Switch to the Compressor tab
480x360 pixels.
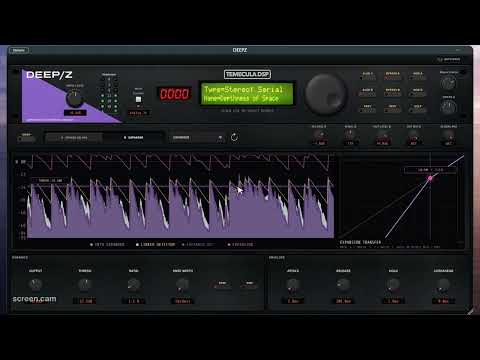[74, 138]
